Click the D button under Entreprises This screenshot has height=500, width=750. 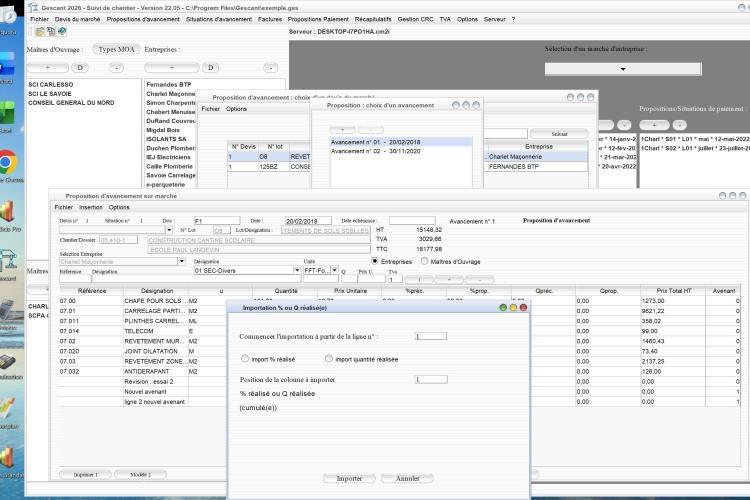tap(210, 67)
